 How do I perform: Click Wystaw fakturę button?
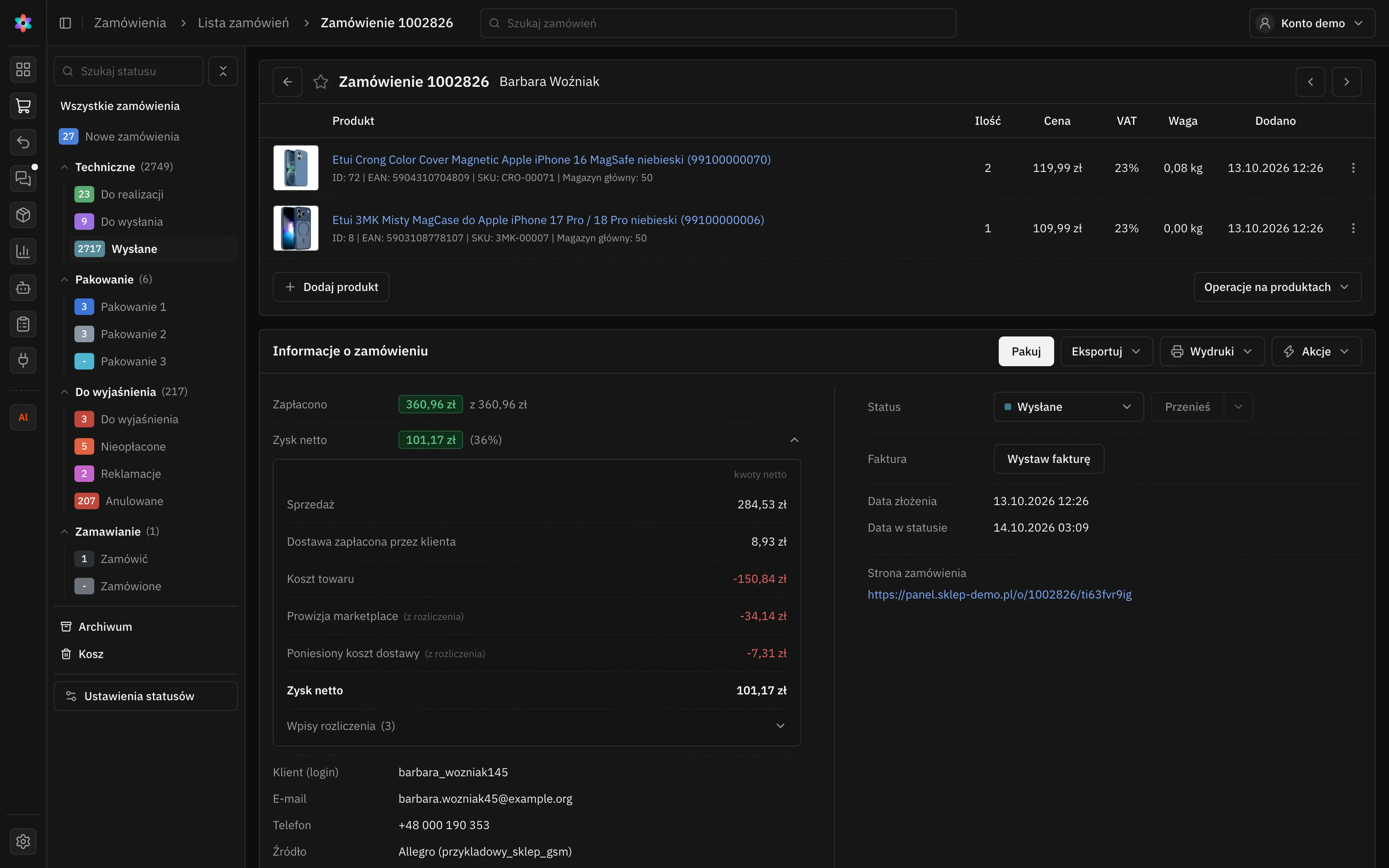1049,459
